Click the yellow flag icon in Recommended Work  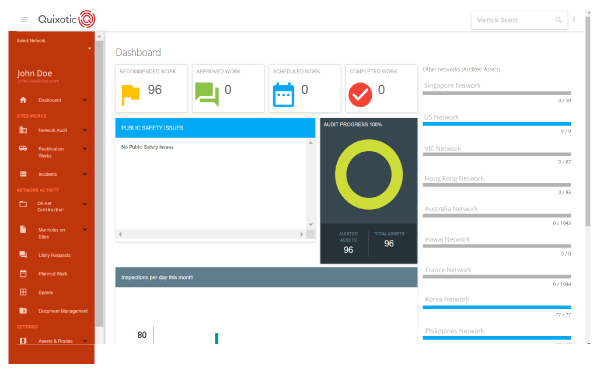point(130,95)
